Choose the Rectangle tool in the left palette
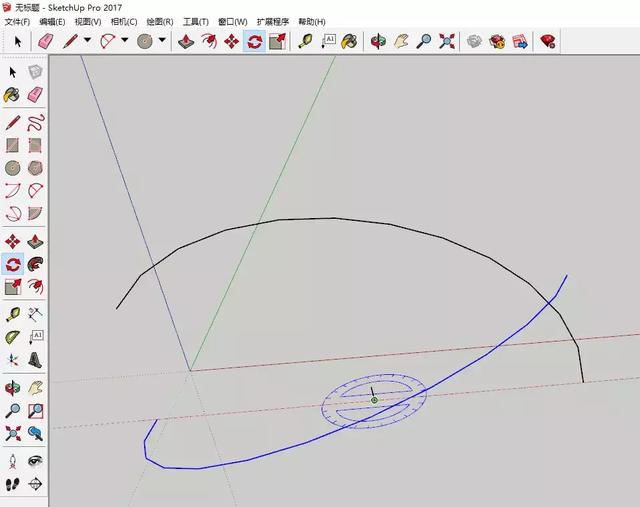 12,145
